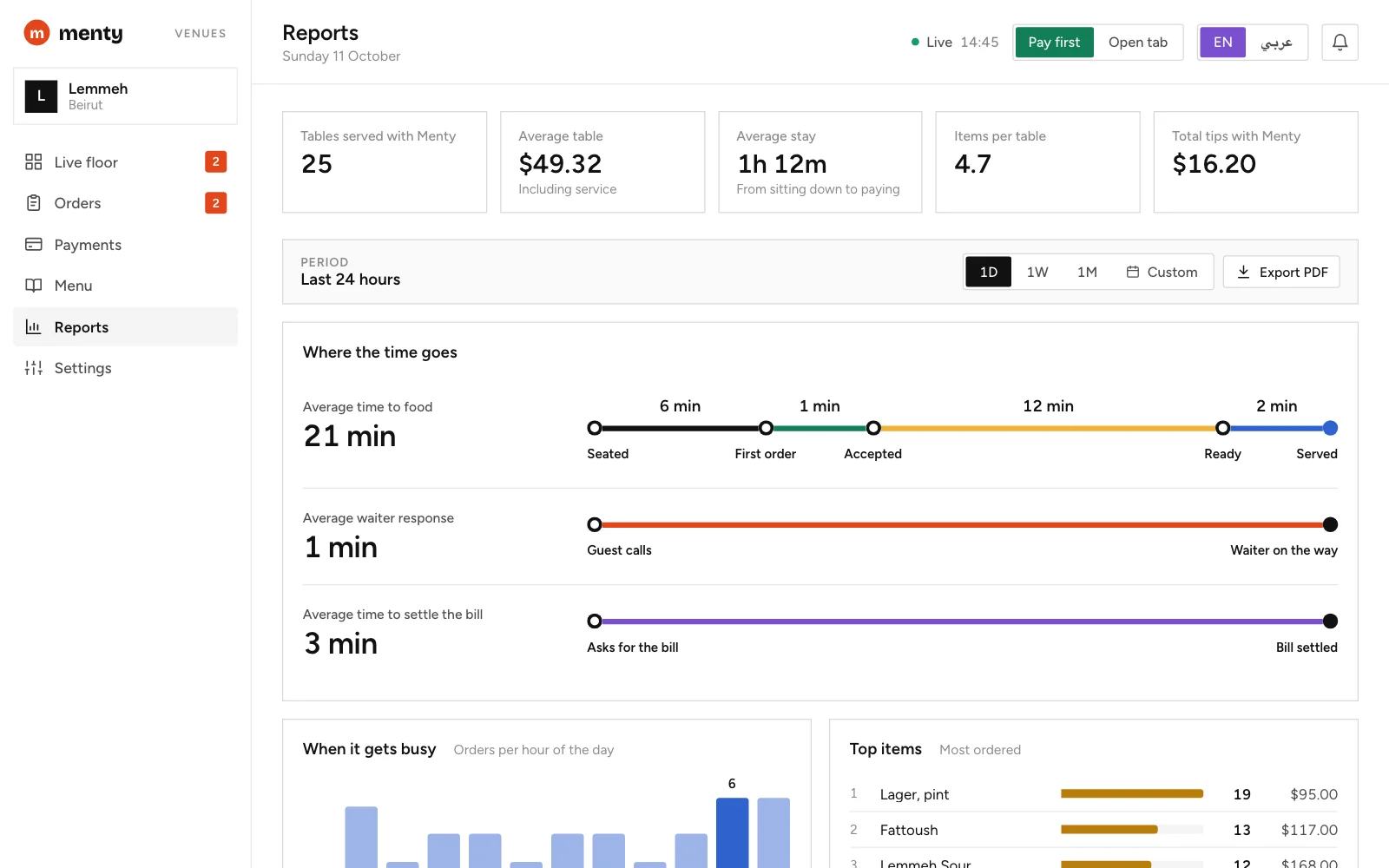Click the Lager, pint row
The image size is (1389, 868).
click(x=1094, y=794)
